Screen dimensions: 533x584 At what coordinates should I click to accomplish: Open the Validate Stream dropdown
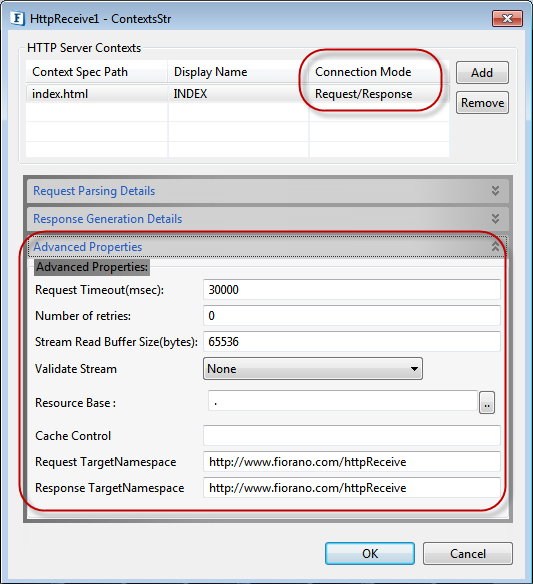tap(312, 369)
